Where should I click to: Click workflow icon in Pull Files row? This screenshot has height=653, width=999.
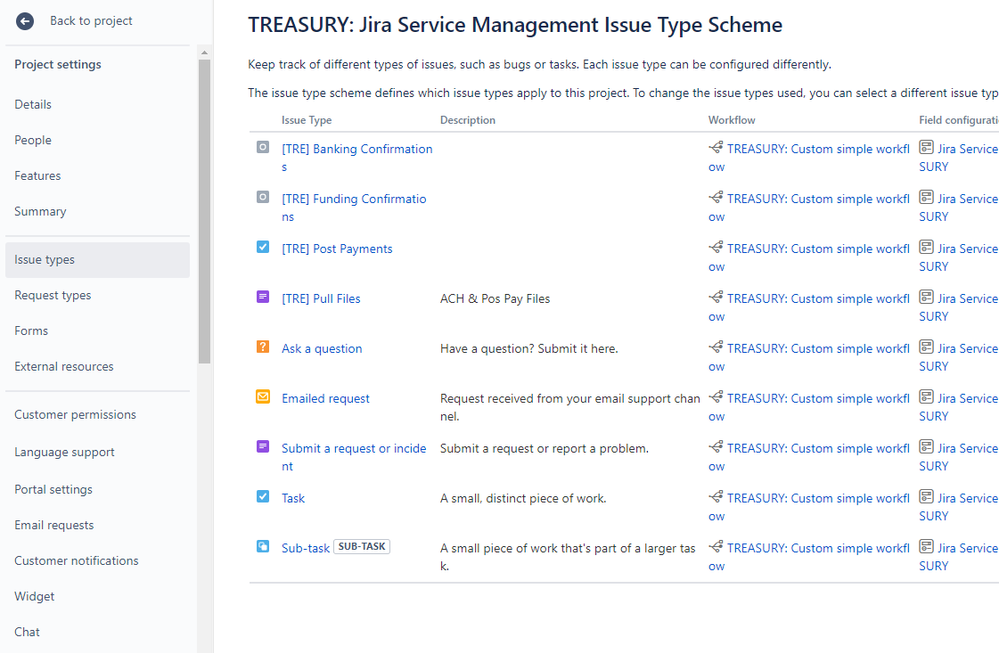click(716, 298)
